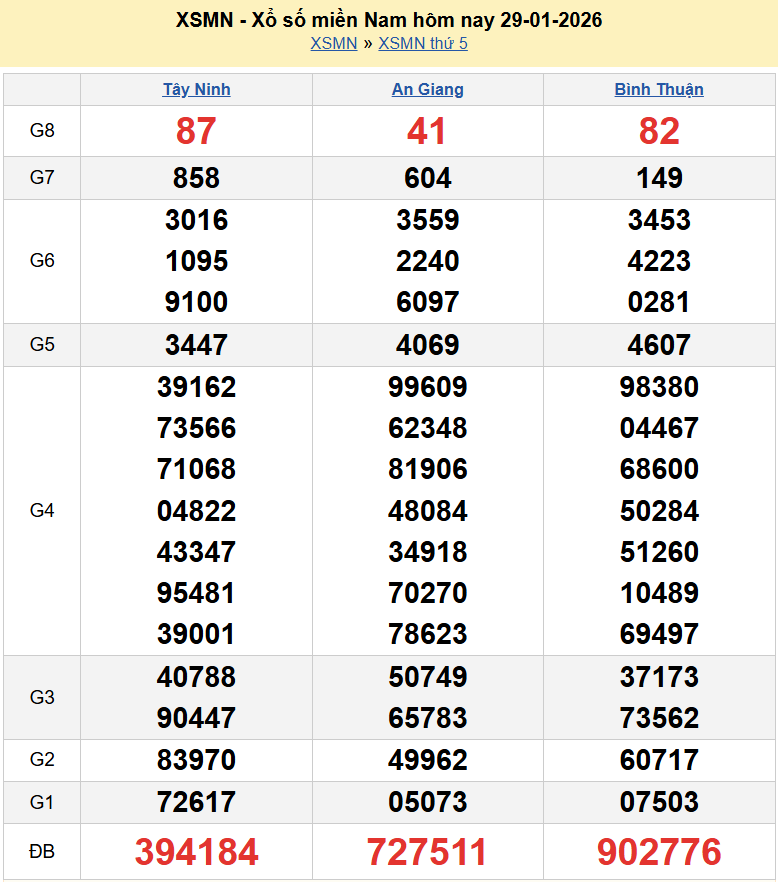
Task: Click Tây Ninh special prize 394184
Action: (196, 852)
